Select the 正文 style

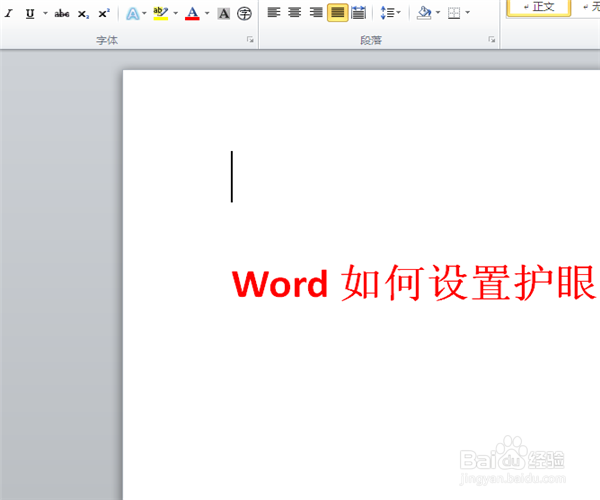539,7
